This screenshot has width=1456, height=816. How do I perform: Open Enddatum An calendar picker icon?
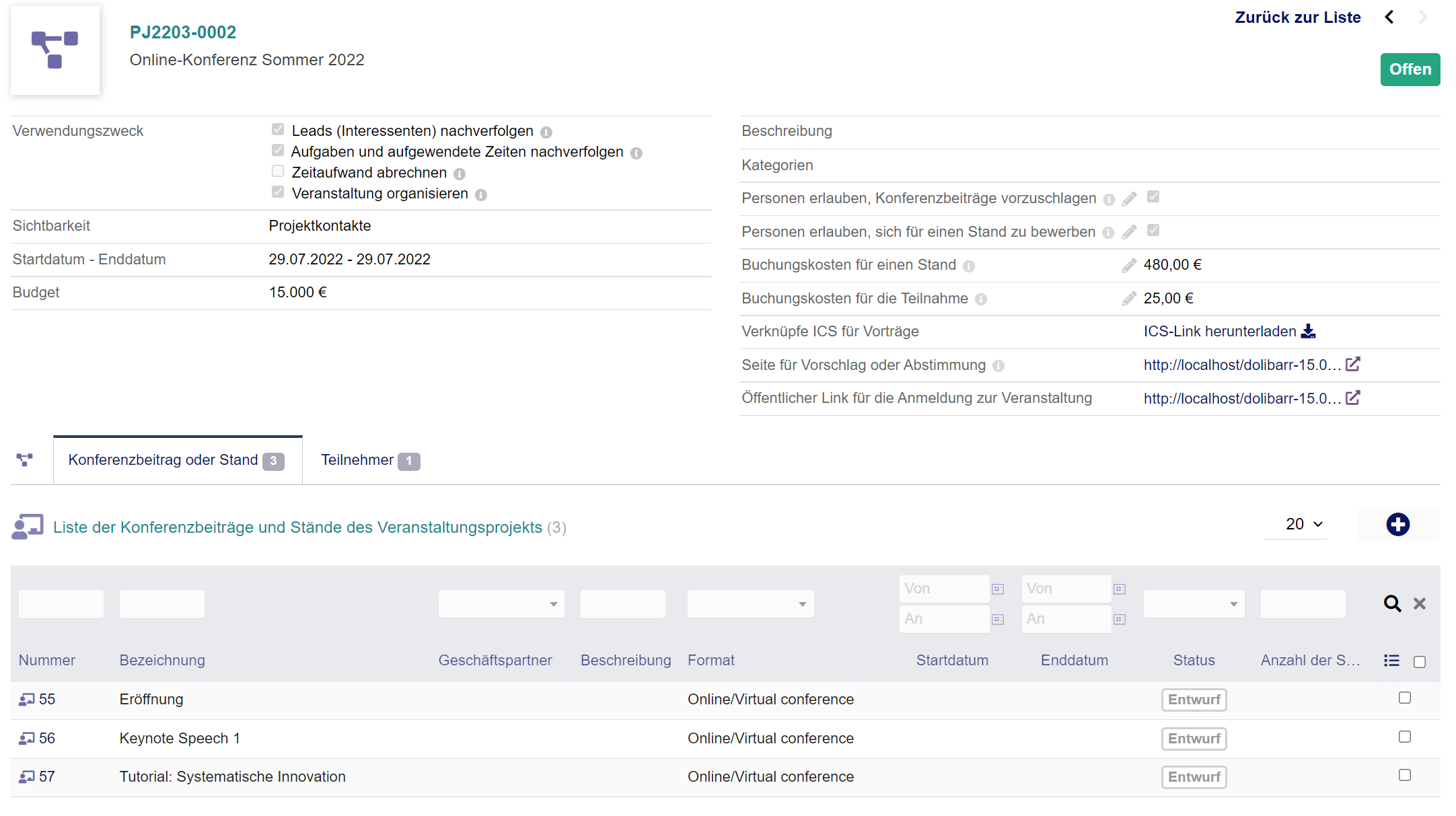(1120, 619)
